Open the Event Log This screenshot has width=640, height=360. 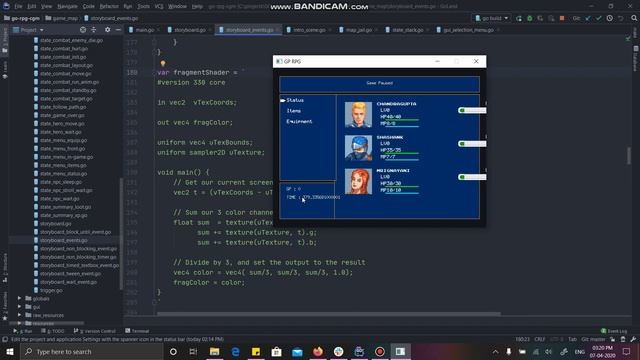point(614,331)
